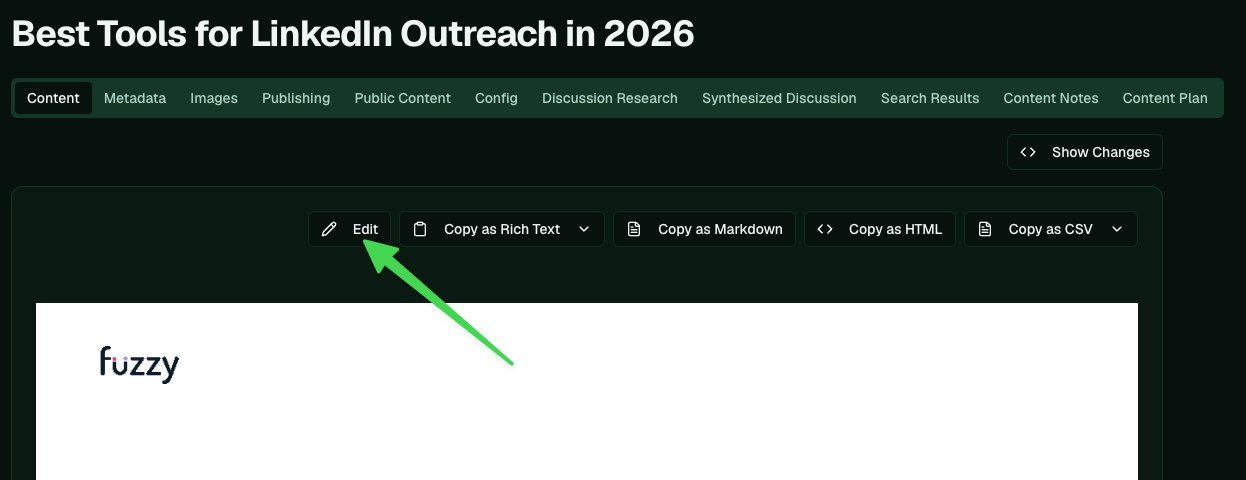This screenshot has height=480, width=1246.
Task: Click Copy as Rich Text label
Action: 502,229
